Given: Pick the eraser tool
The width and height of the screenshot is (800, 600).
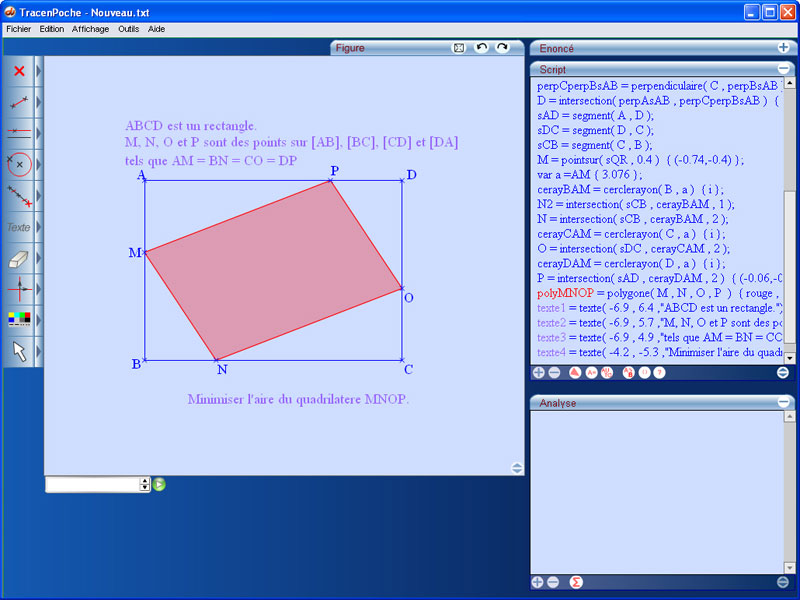Looking at the screenshot, I should coord(17,259).
